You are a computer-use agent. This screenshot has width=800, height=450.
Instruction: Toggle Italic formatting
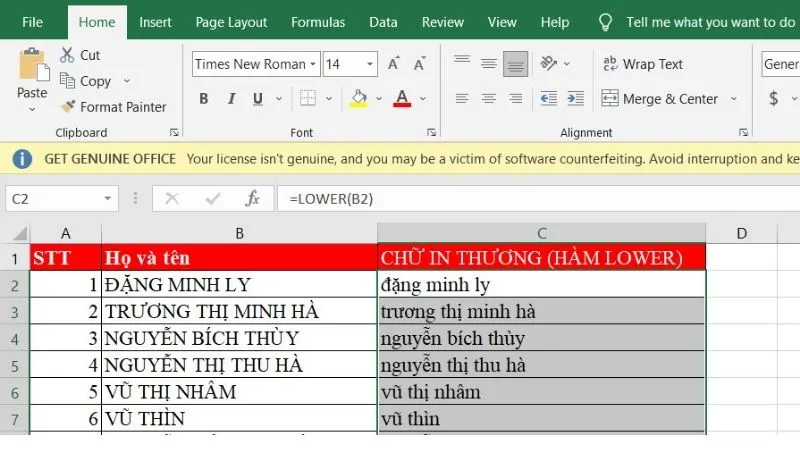[x=232, y=99]
